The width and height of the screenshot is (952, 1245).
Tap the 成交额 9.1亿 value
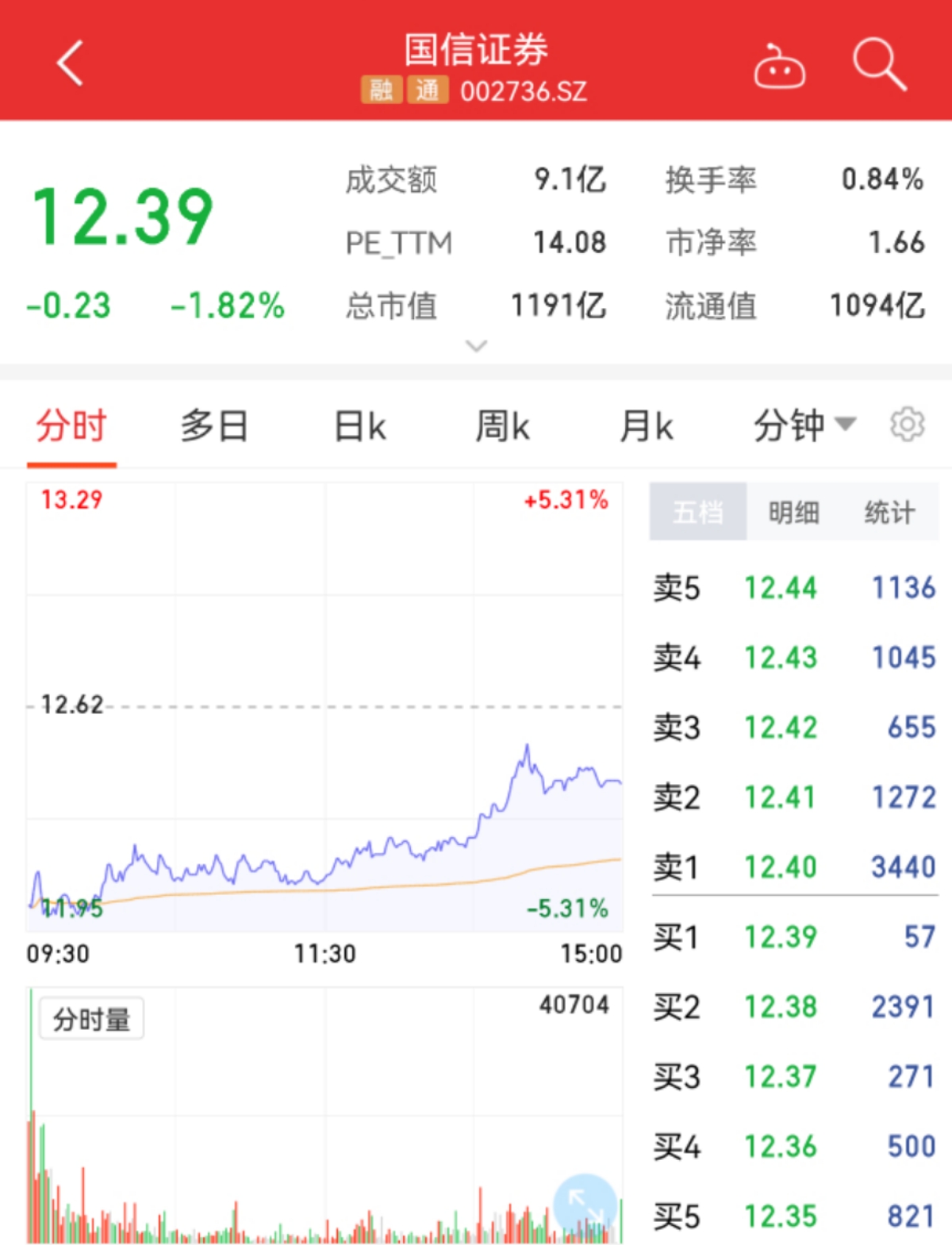570,179
